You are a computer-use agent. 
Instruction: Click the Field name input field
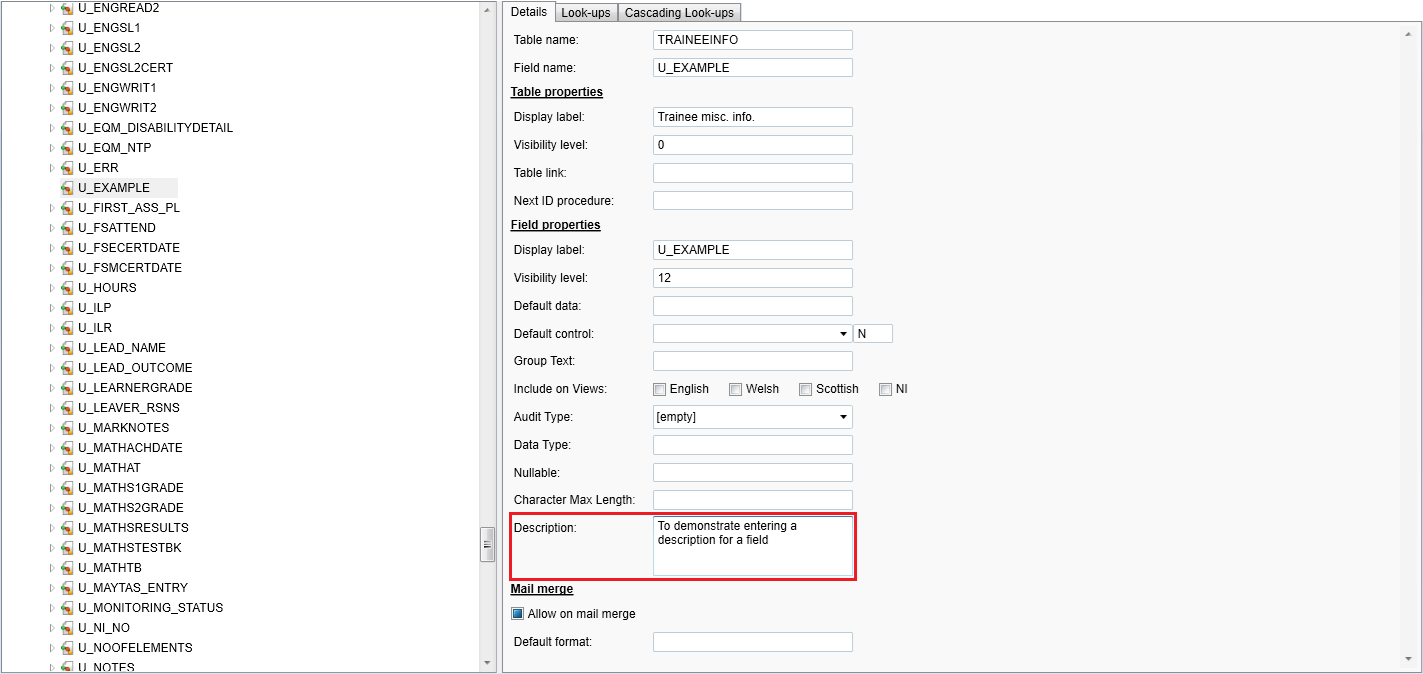coord(753,68)
